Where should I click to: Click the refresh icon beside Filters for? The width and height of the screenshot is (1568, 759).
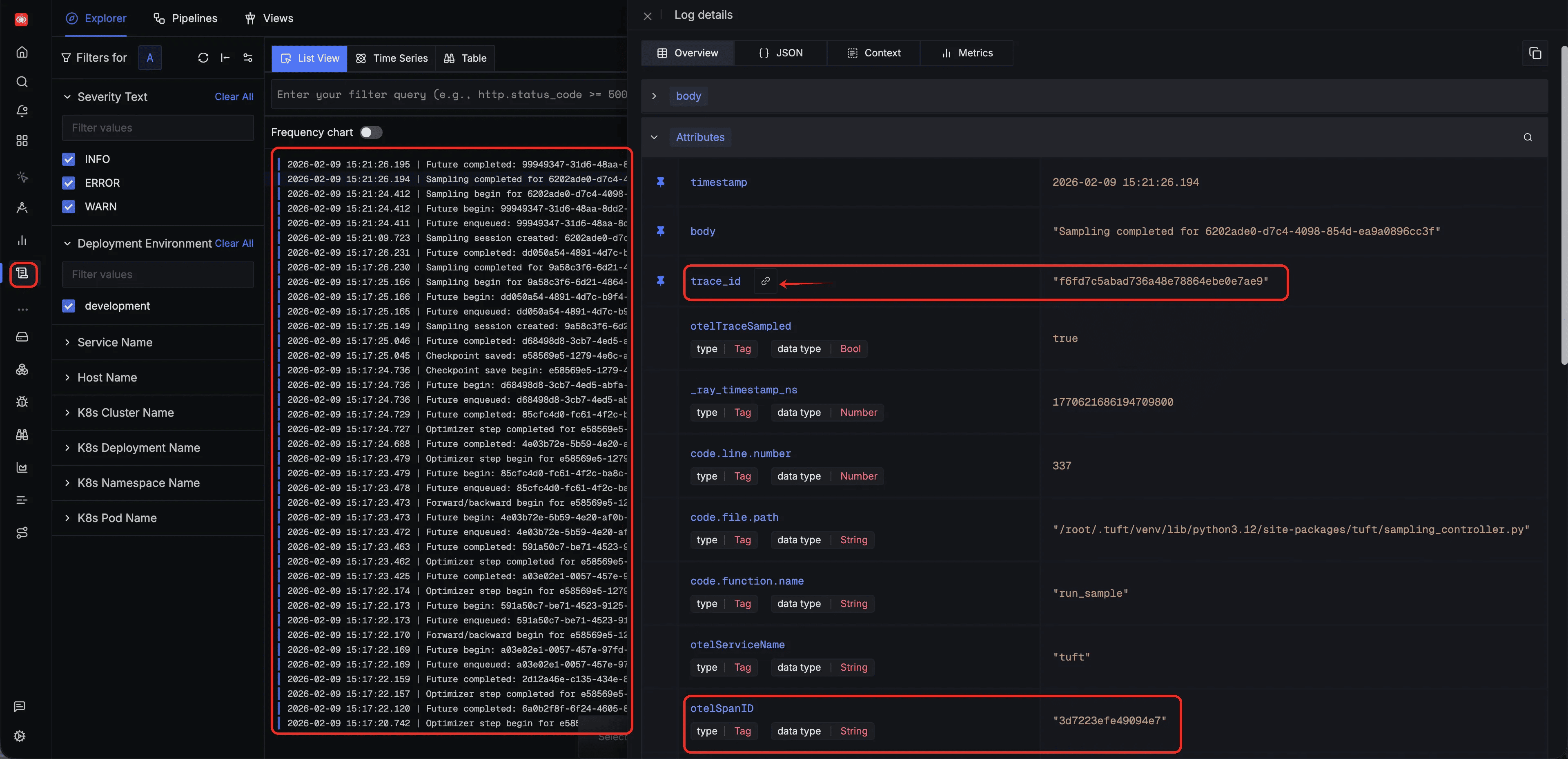click(x=203, y=58)
